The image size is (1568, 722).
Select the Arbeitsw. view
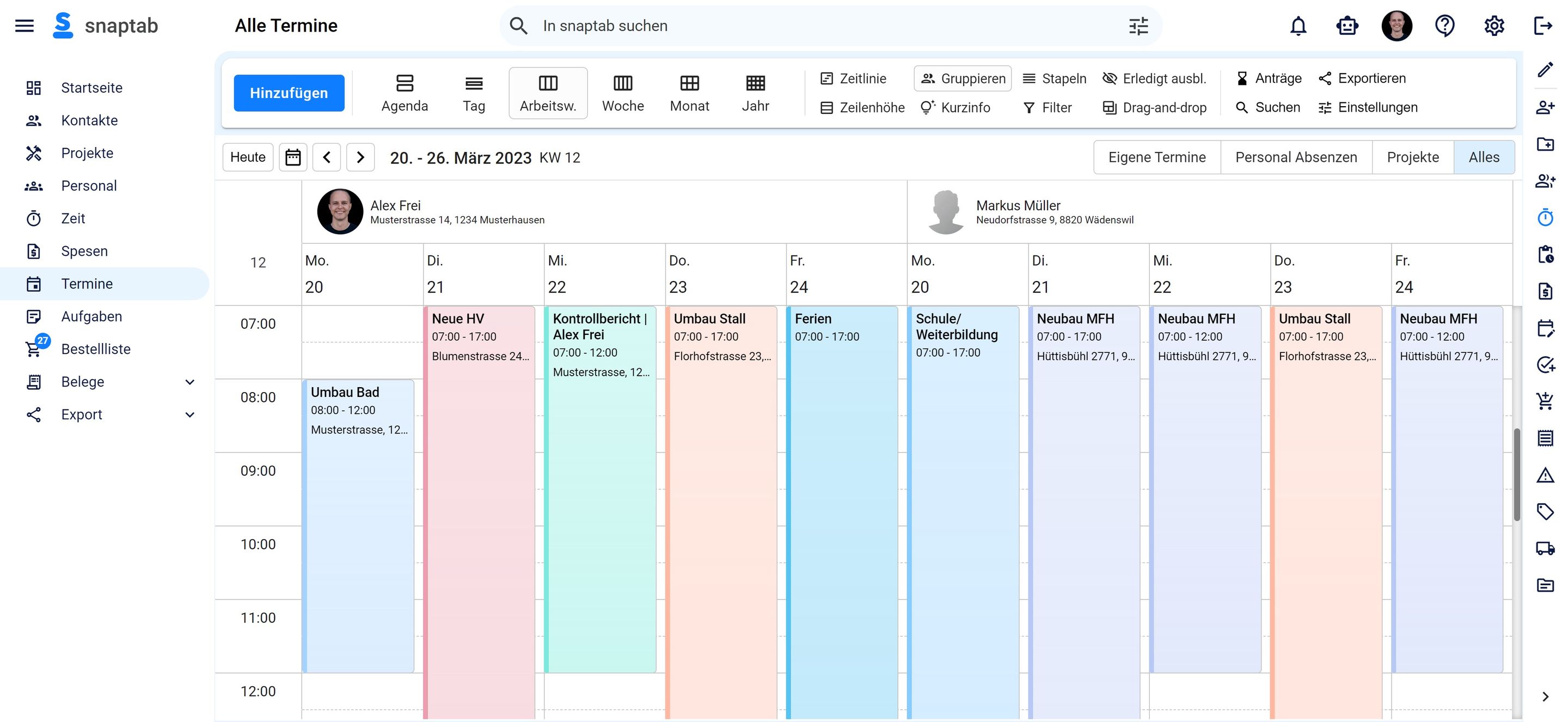548,93
